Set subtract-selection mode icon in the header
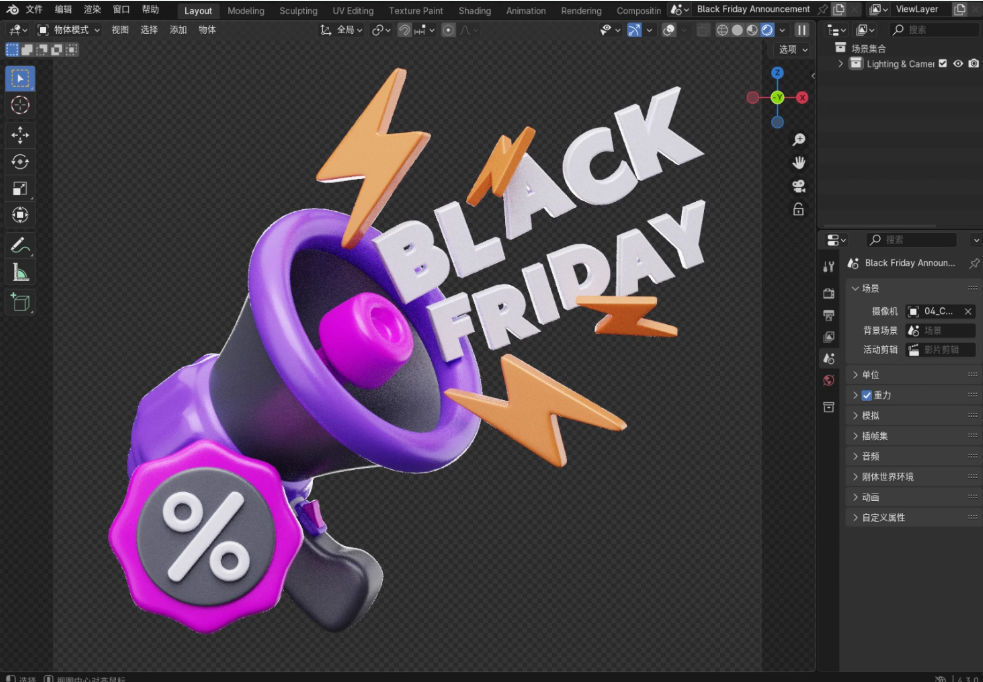Screen dimensions: 983x682 (x=42, y=50)
